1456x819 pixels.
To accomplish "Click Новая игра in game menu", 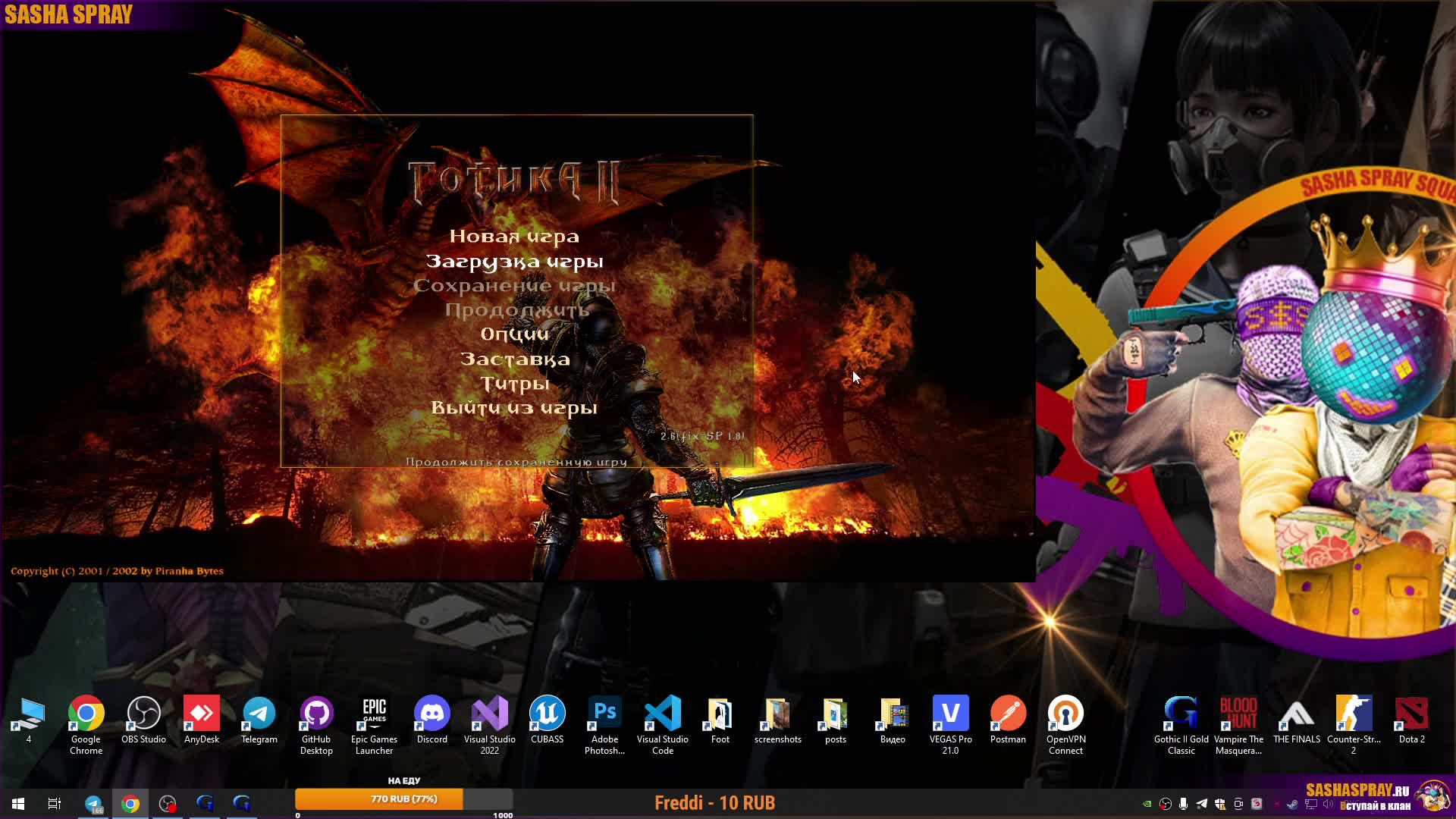I will pos(514,237).
